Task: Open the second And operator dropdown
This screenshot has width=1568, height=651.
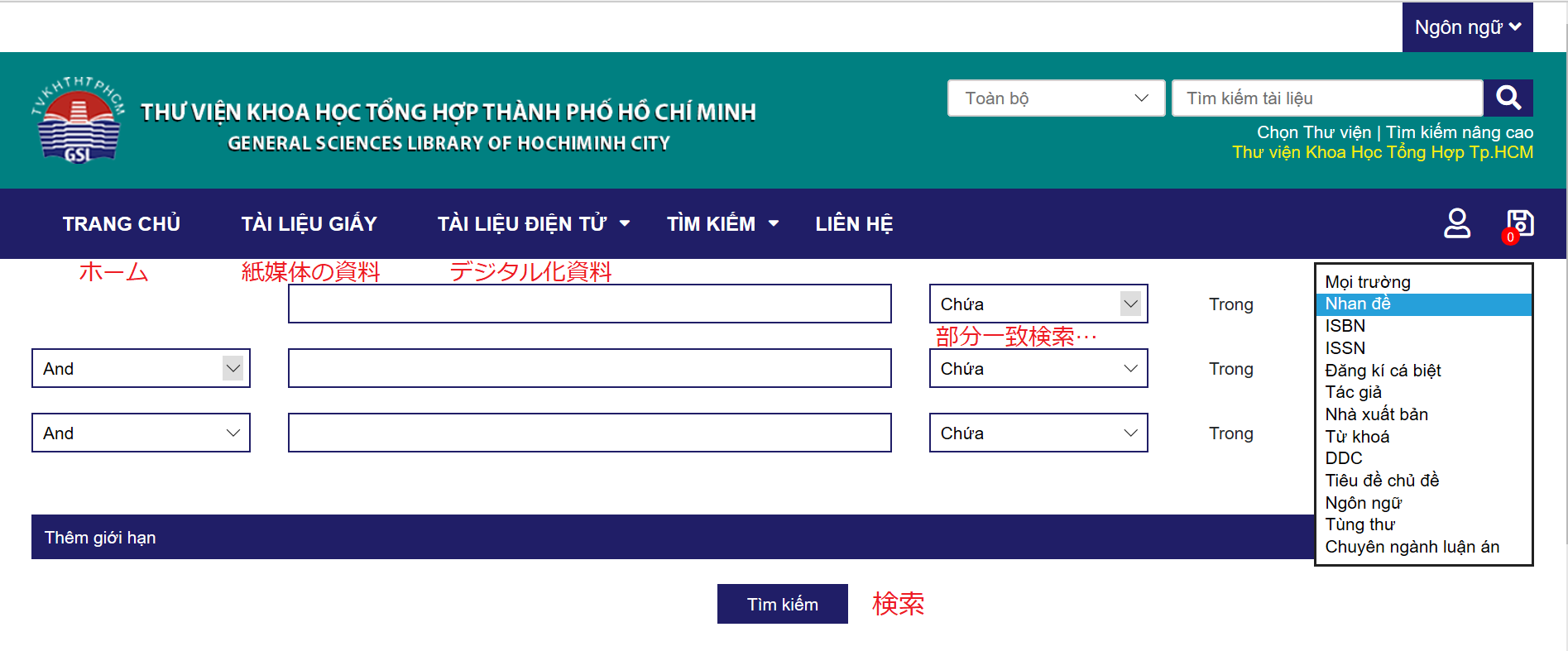Action: (x=141, y=433)
